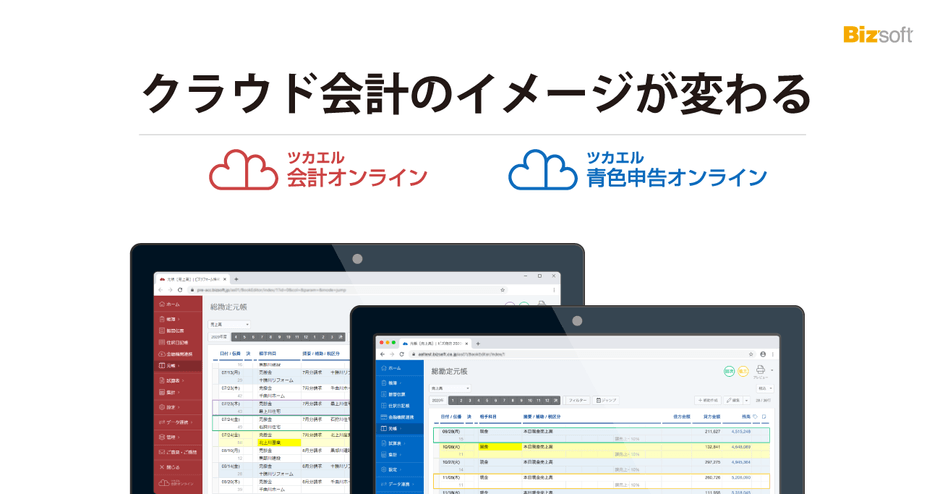Close the browser tab in blue-sidebar window

point(466,344)
